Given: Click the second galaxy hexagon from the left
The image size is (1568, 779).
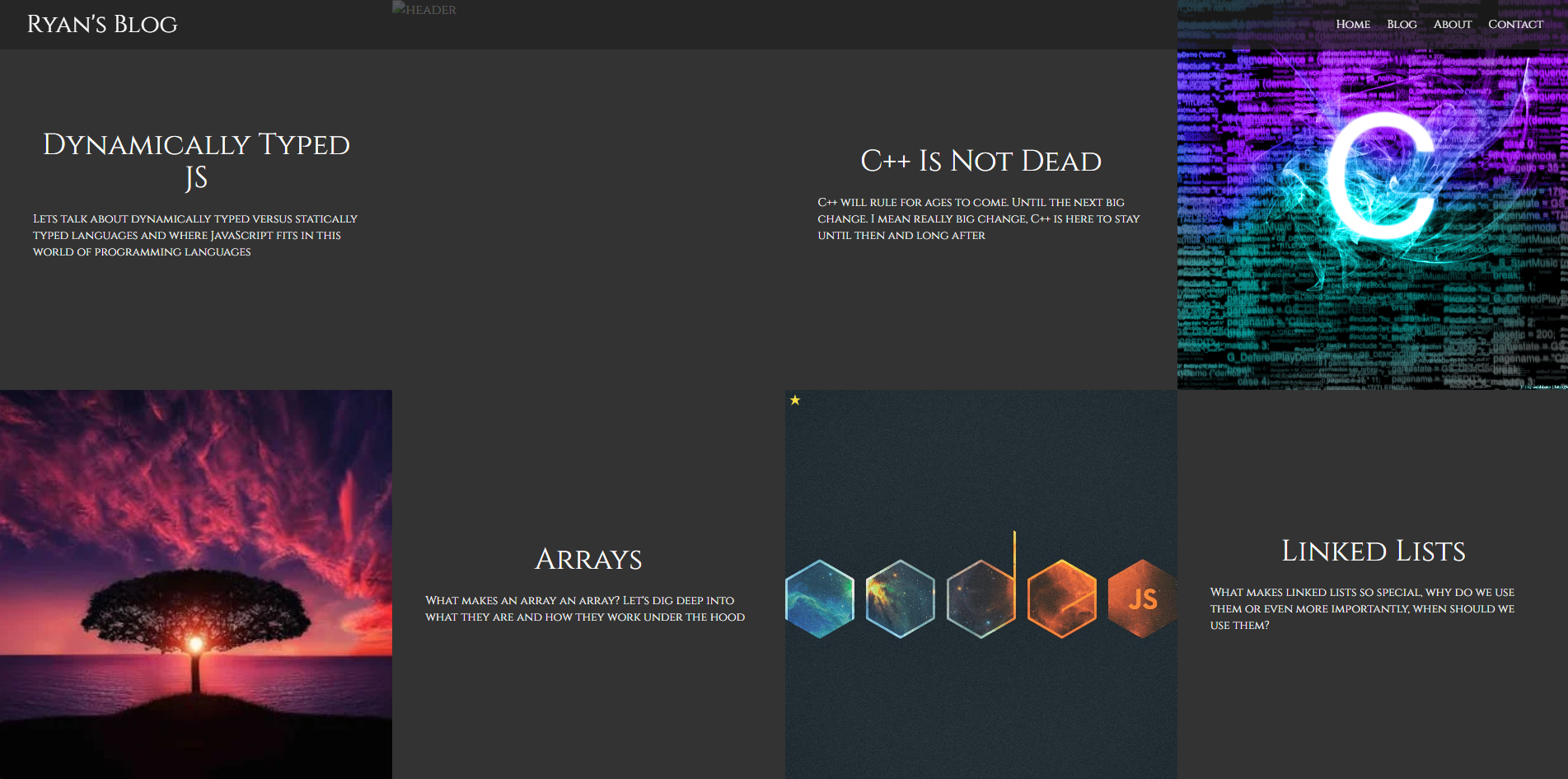Looking at the screenshot, I should tap(901, 599).
